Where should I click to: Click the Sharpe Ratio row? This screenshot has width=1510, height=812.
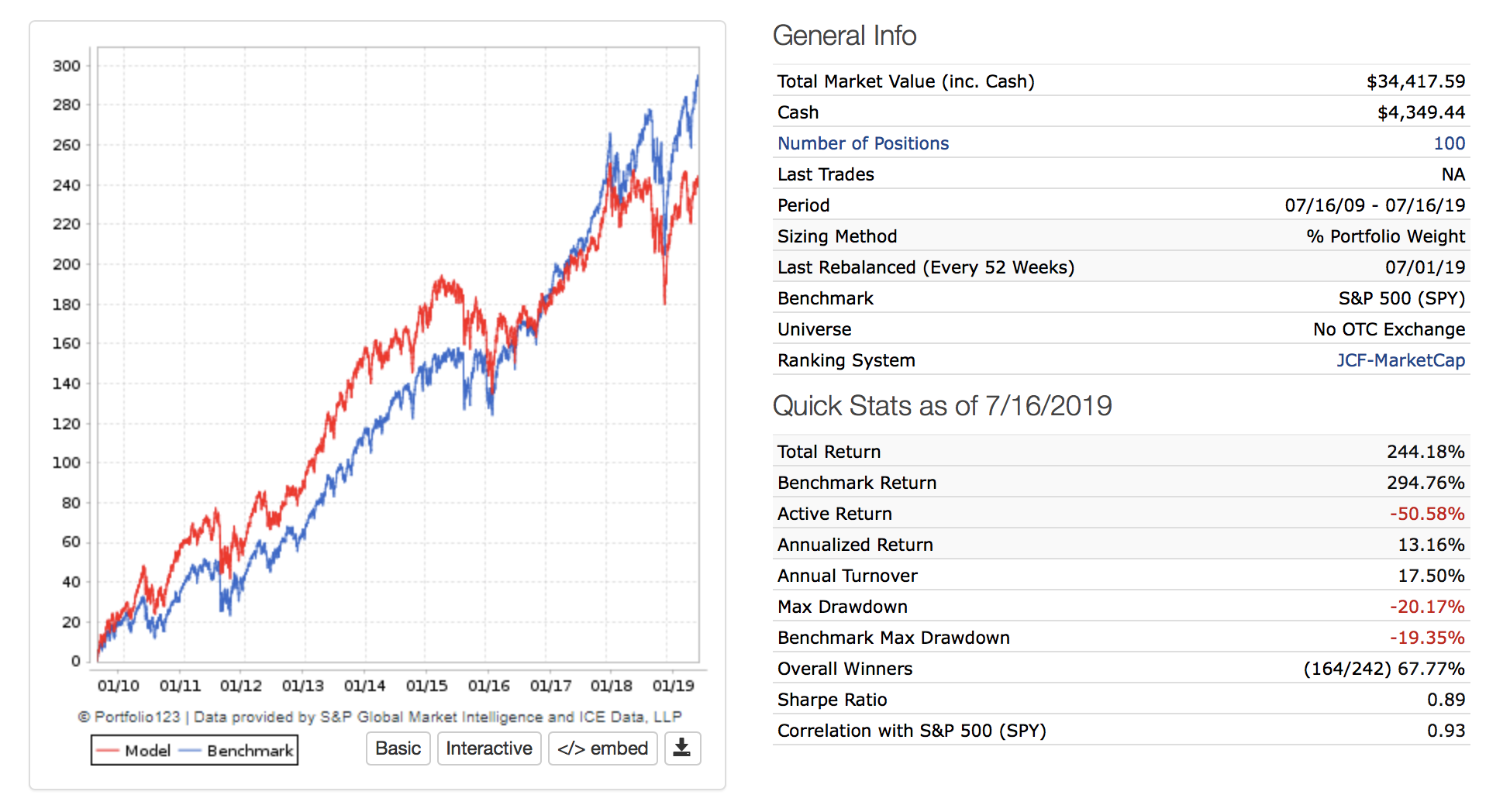[x=832, y=700]
